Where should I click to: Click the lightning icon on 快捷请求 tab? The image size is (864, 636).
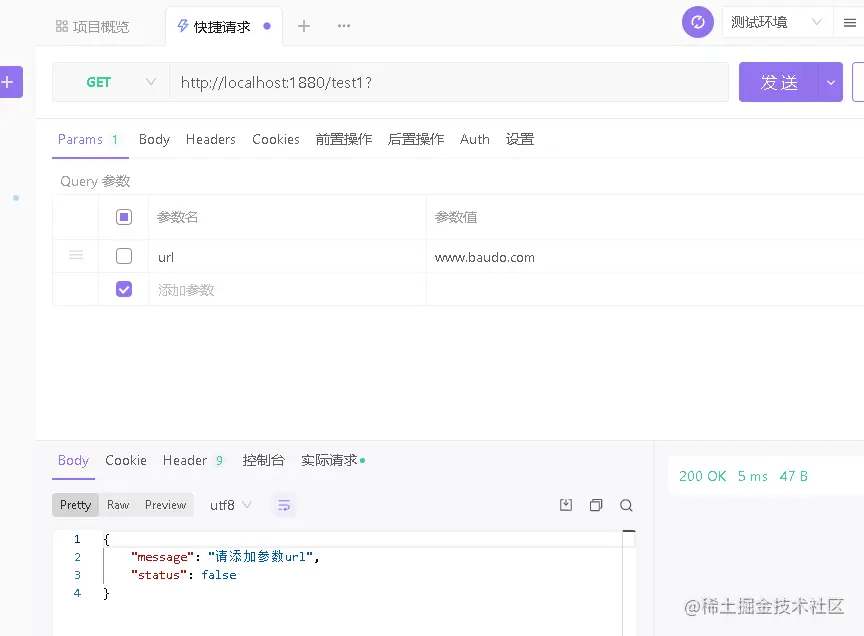[x=183, y=25]
